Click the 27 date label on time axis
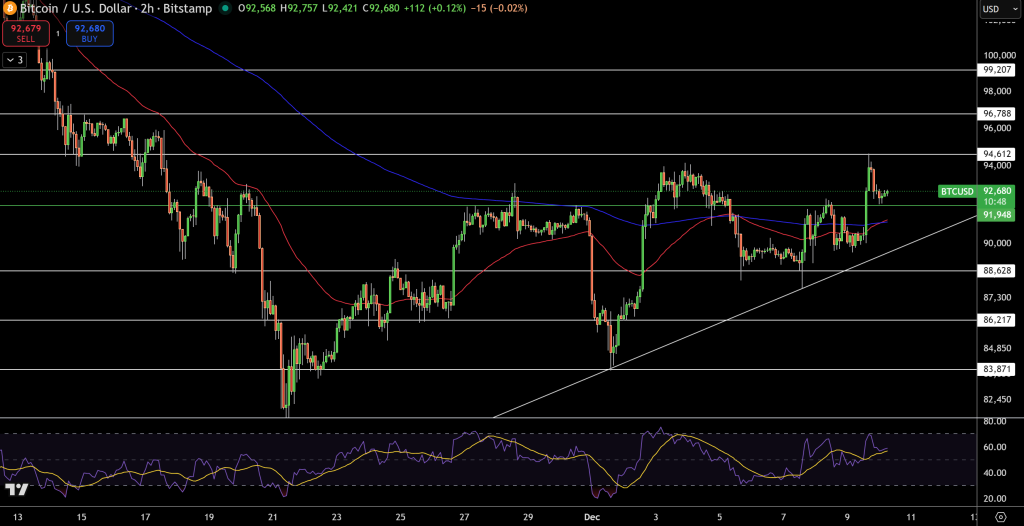 (x=464, y=517)
